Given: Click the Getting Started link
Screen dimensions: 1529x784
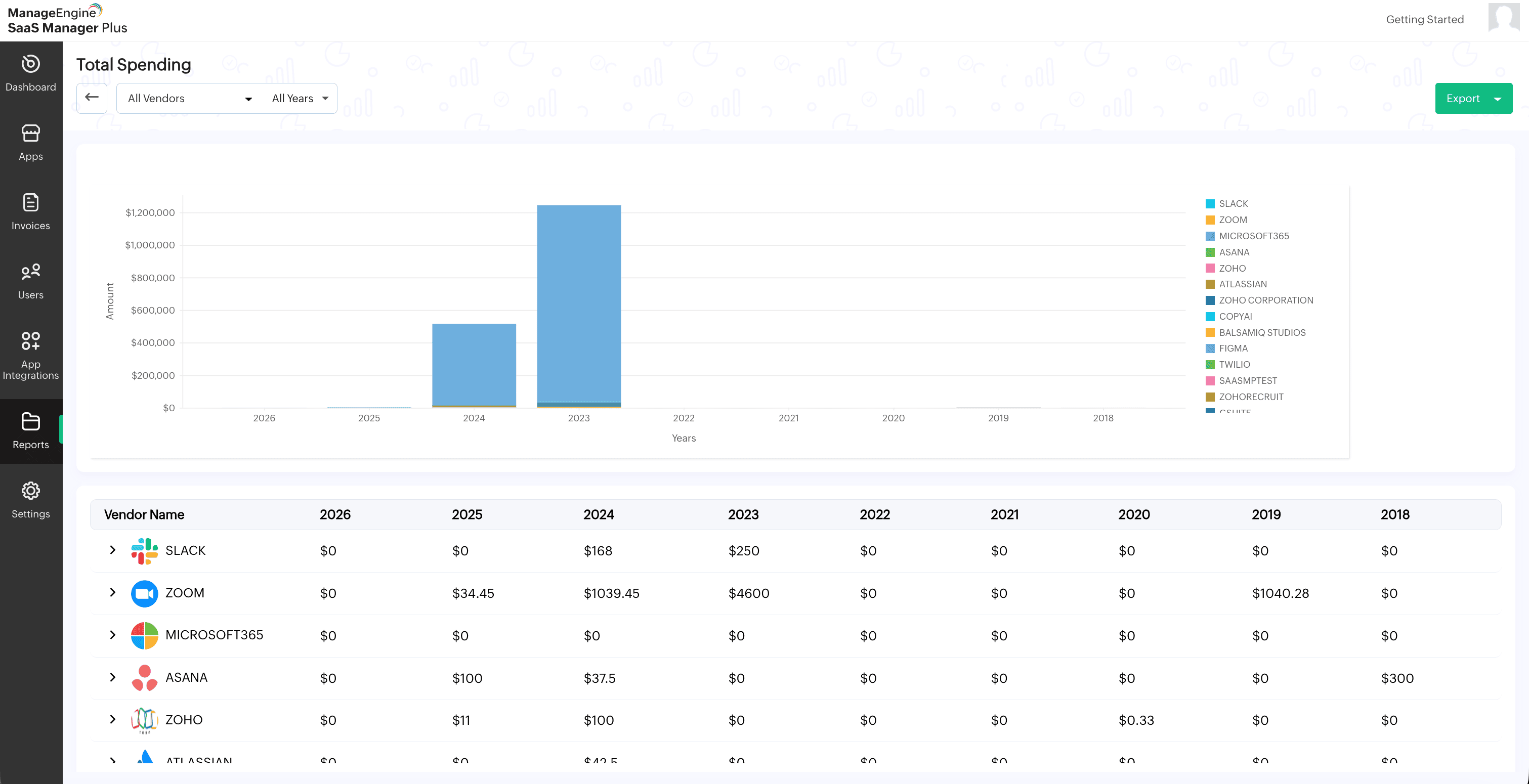Looking at the screenshot, I should click(1425, 20).
